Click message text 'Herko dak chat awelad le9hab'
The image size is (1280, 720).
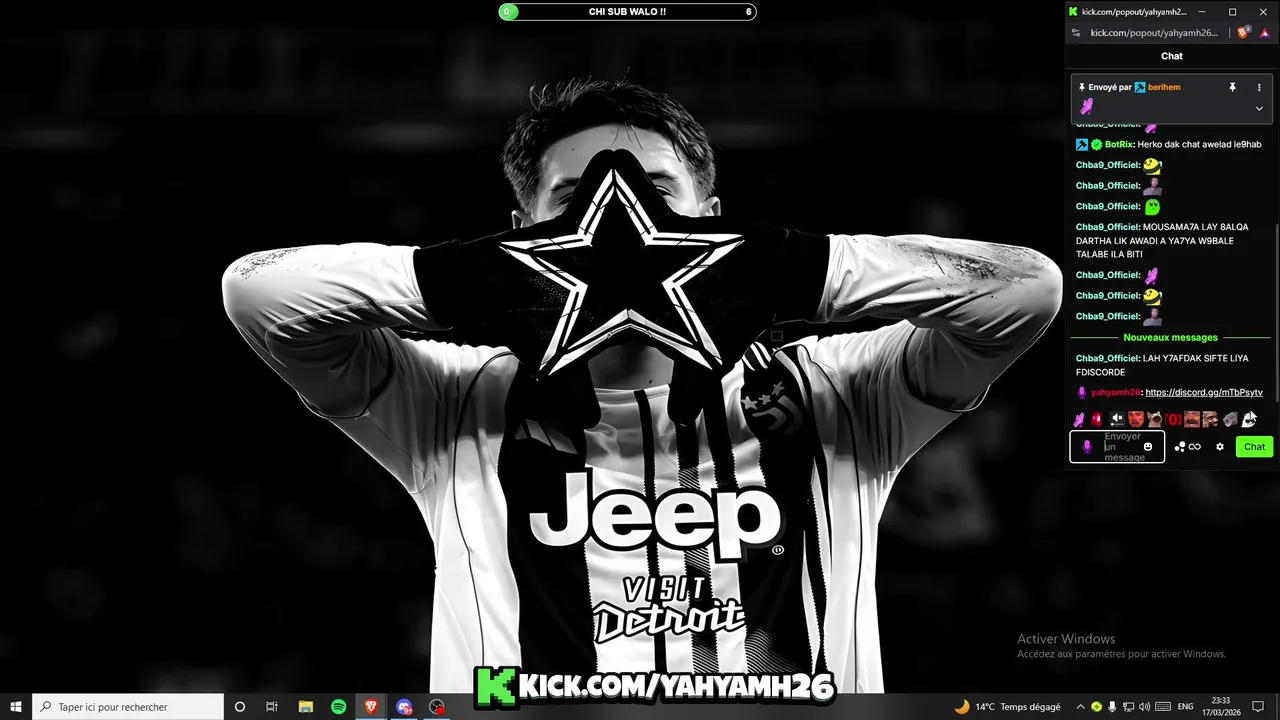1199,144
